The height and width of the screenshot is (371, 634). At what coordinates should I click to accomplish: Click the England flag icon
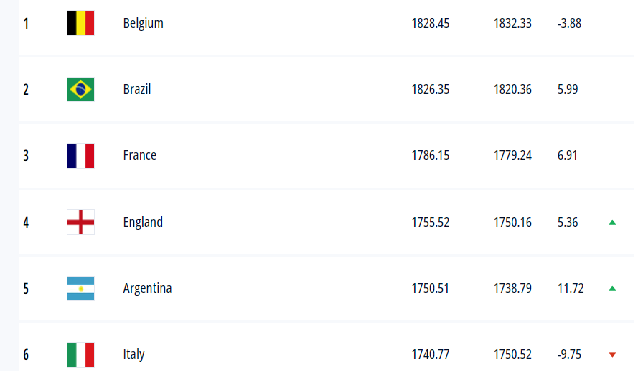80,222
